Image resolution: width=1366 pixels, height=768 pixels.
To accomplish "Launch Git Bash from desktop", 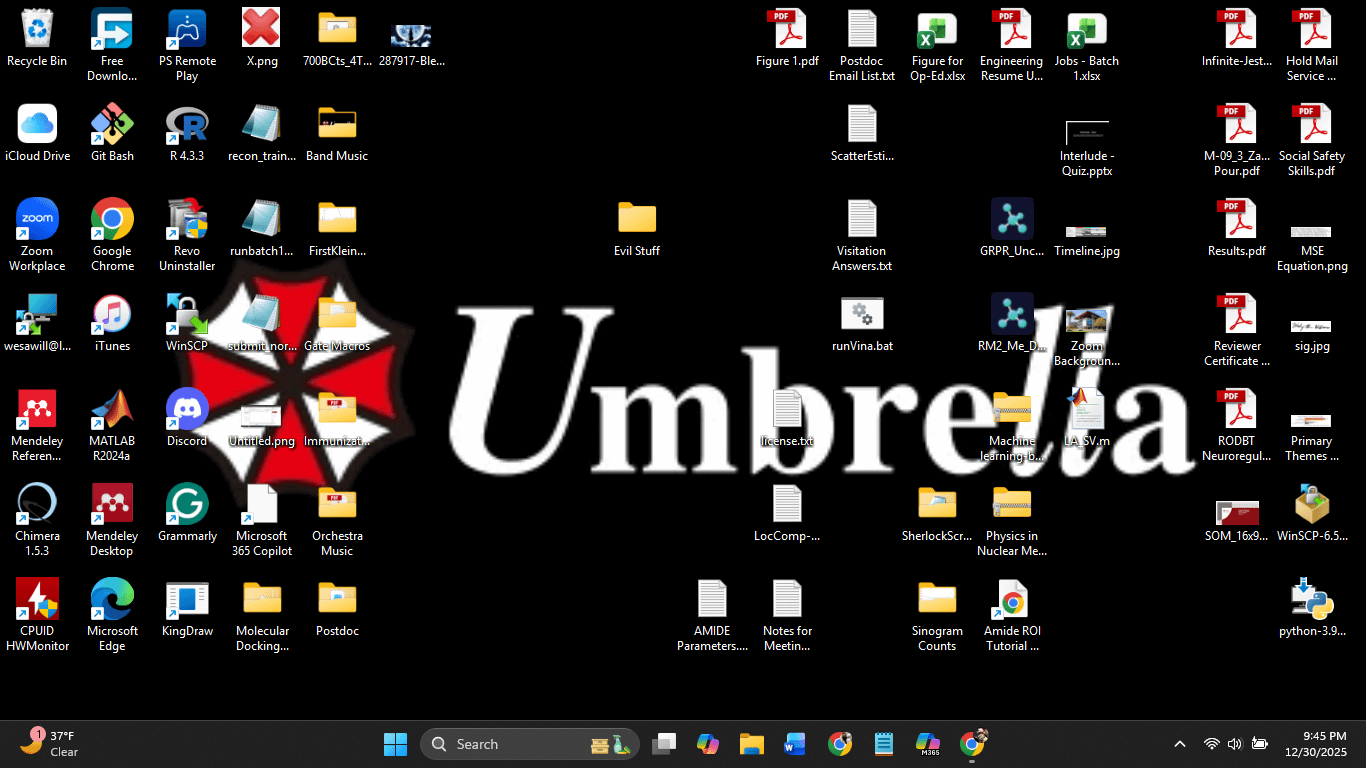I will click(112, 125).
